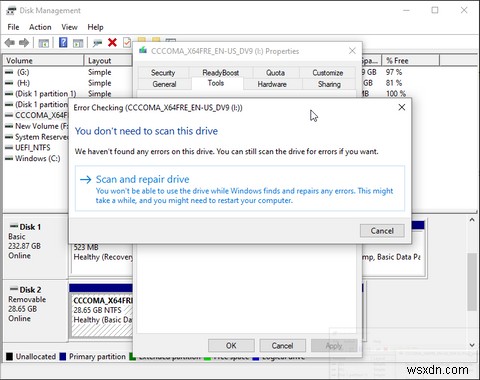
Task: Click the disk icon beside Disk 1 label
Action: click(14, 226)
